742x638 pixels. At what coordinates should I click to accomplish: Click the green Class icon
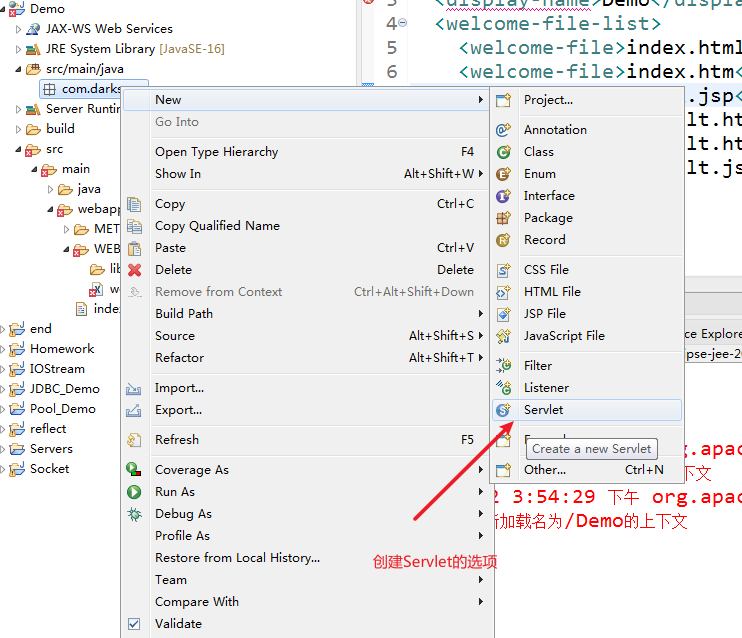[503, 152]
